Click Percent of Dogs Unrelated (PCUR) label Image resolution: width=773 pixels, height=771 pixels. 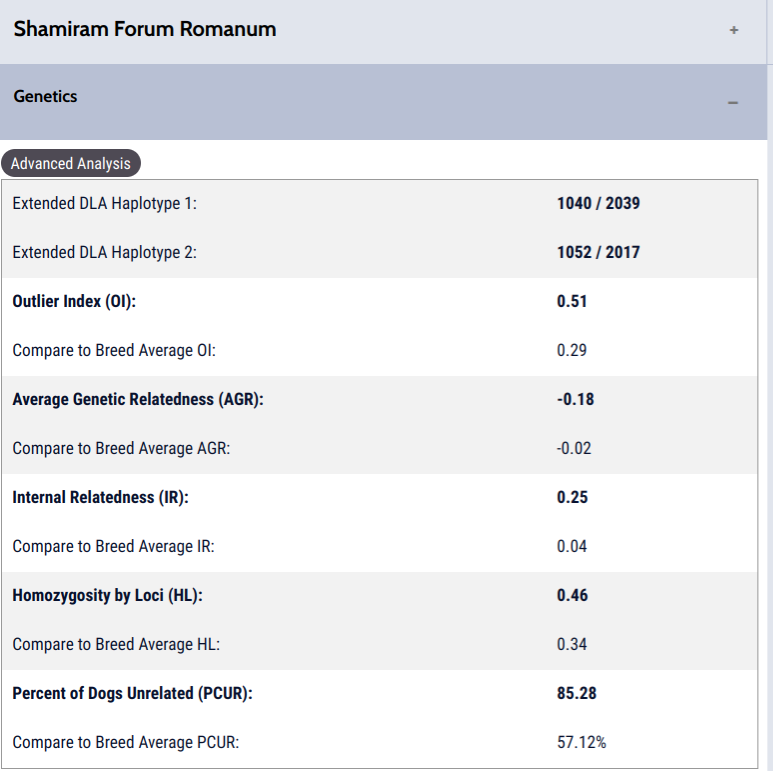(x=133, y=694)
